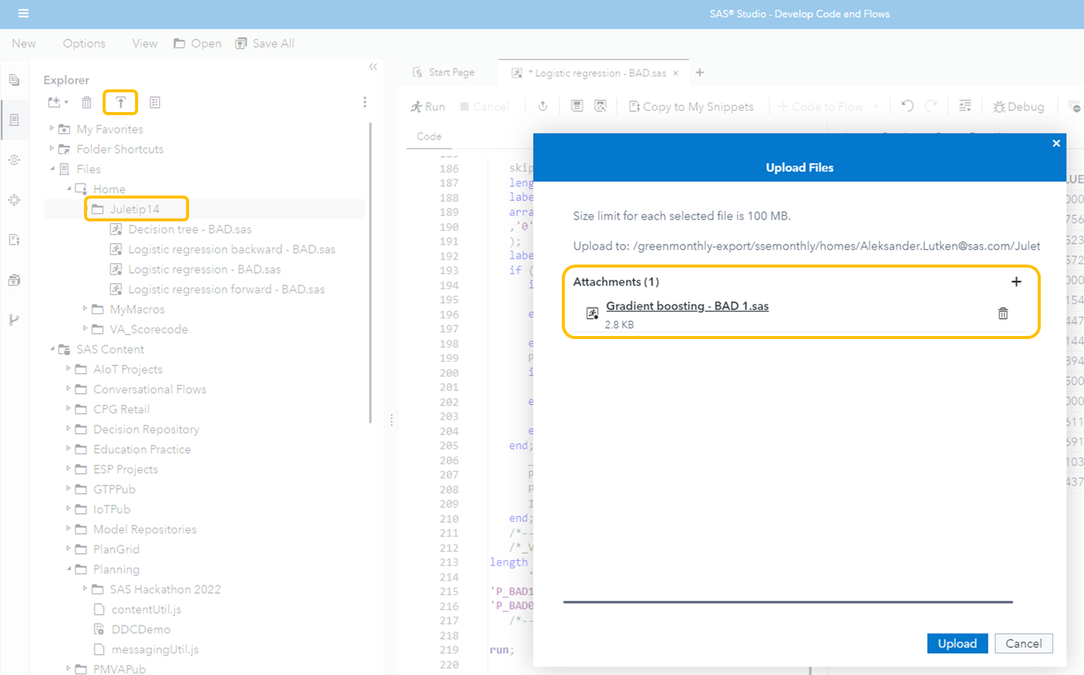Screen dimensions: 1084x675
Task: Click the Explorer more options kebab icon
Action: click(x=365, y=102)
